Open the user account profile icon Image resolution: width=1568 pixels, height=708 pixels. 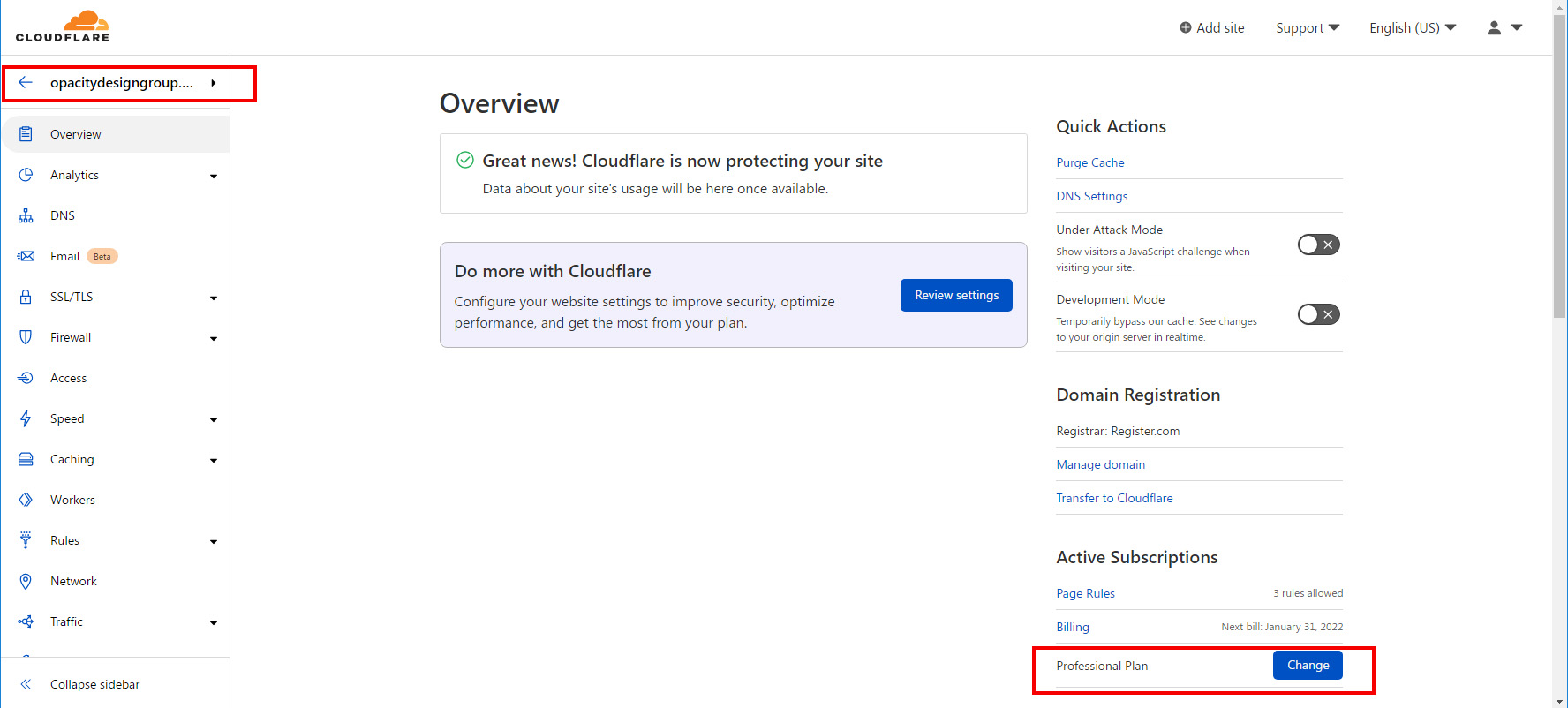coord(1494,28)
